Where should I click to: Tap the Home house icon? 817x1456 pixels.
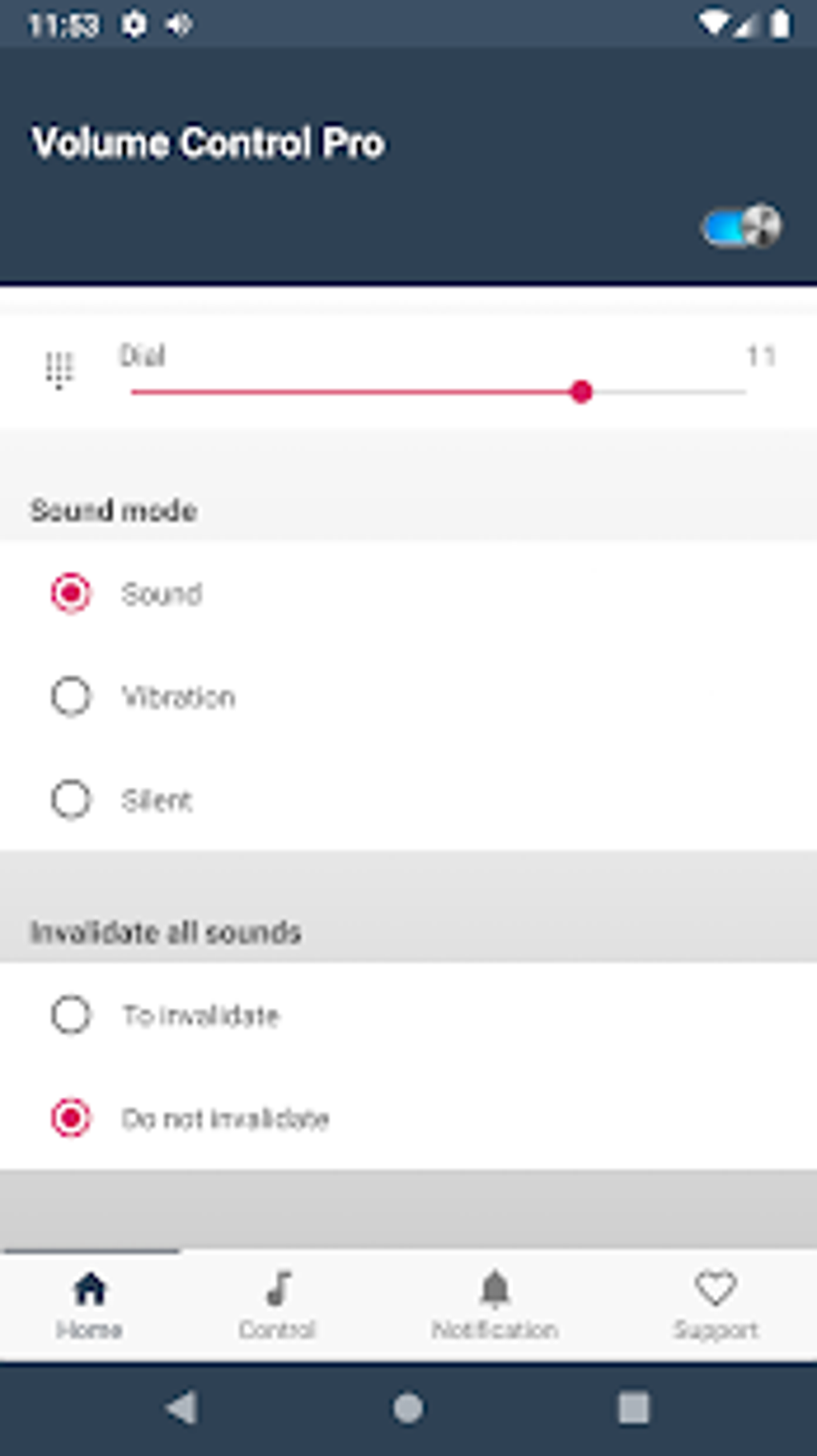[90, 1289]
